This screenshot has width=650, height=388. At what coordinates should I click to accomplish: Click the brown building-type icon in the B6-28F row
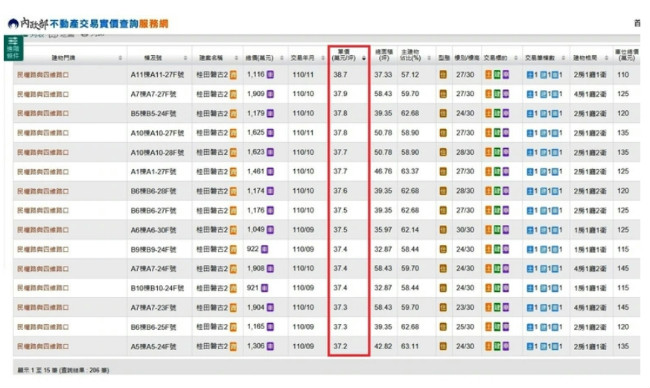point(443,191)
